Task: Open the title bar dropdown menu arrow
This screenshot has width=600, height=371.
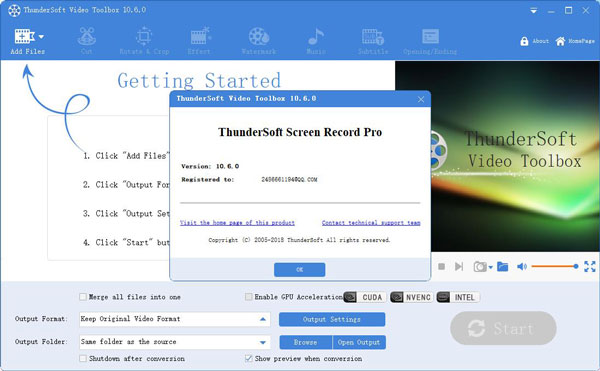Action: 533,11
